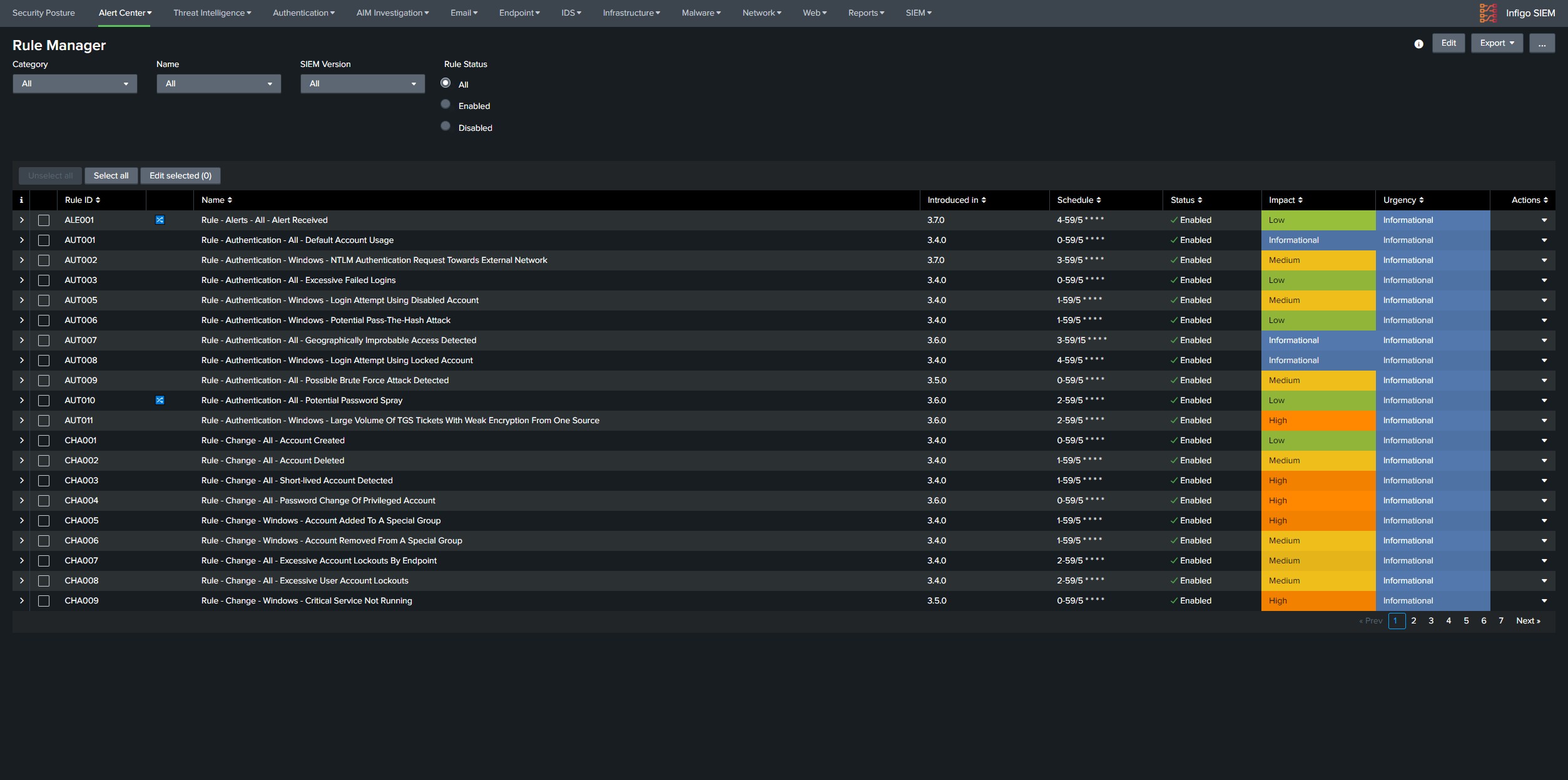Open the Export dropdown button
This screenshot has height=780, width=1568.
click(1497, 43)
